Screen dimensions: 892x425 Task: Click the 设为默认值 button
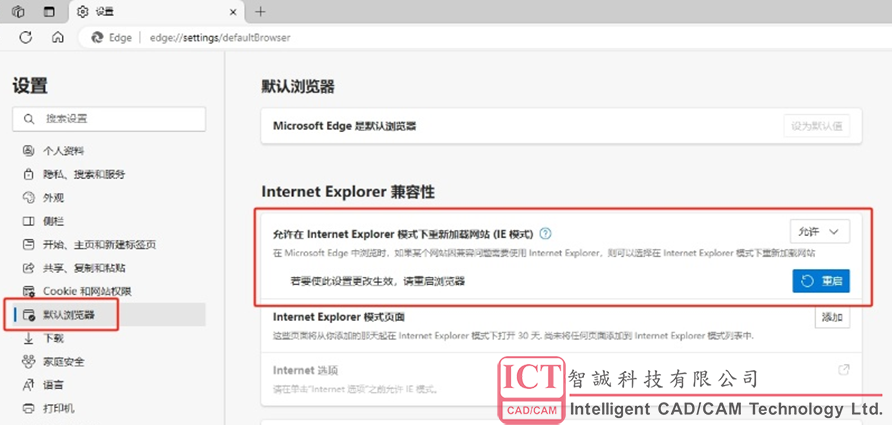pos(816,126)
